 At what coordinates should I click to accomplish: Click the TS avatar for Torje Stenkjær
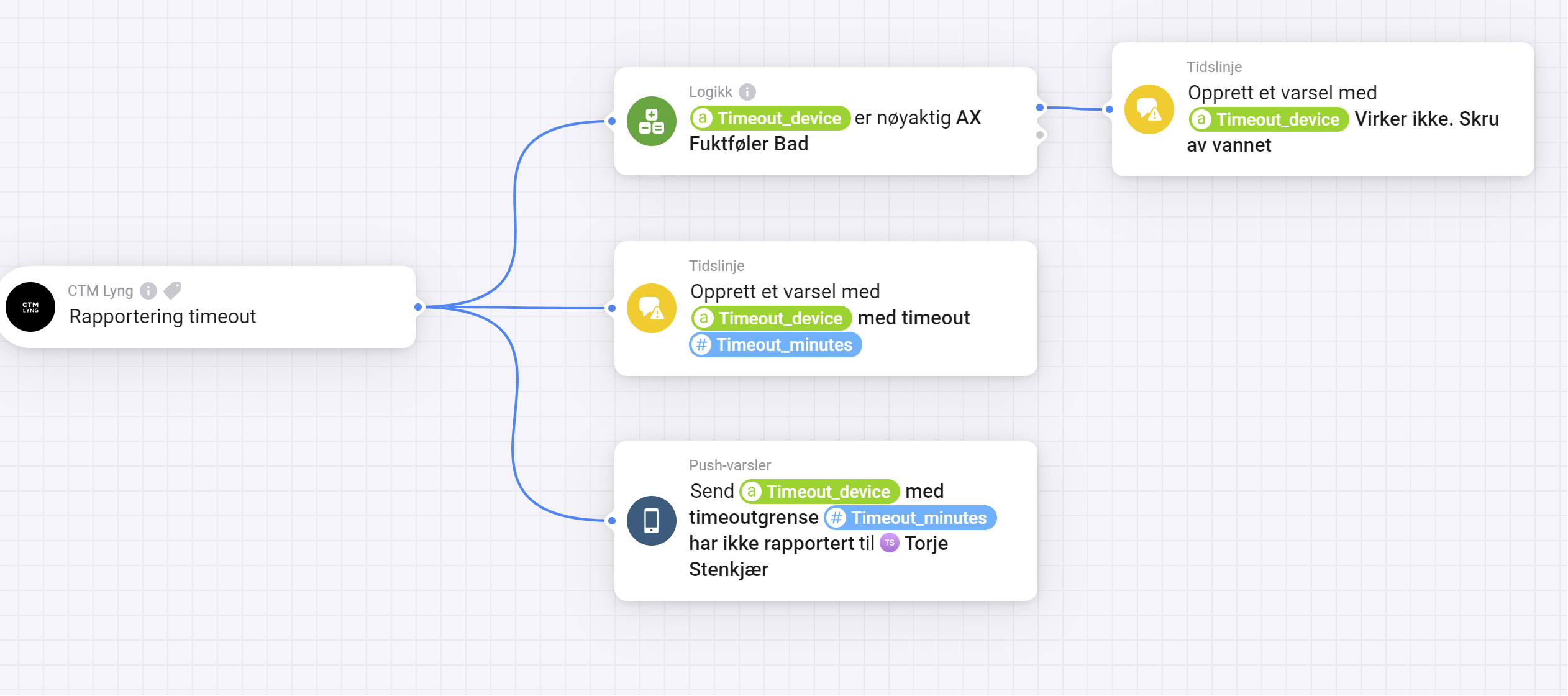click(x=890, y=543)
